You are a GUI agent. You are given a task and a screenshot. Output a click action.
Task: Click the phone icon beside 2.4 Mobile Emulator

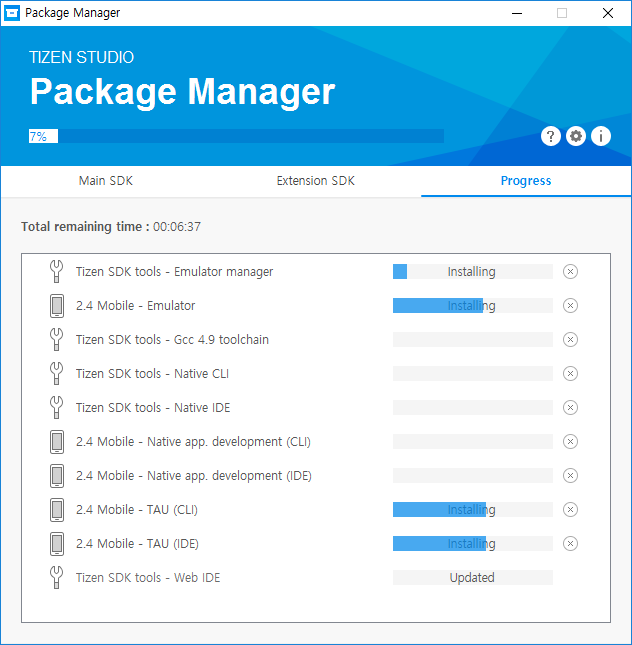[57, 306]
